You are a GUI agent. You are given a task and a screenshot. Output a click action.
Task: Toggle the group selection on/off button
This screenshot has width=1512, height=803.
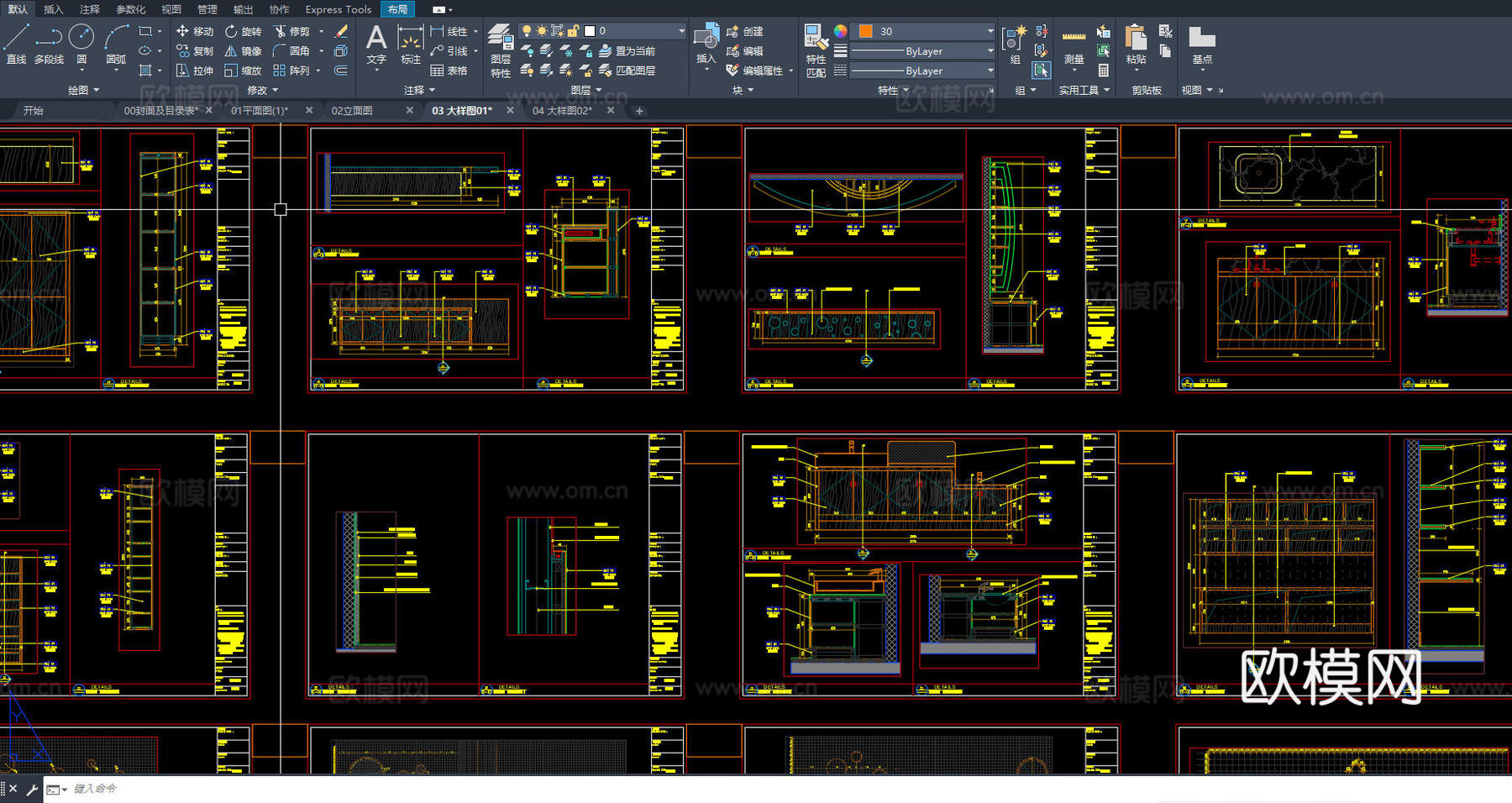[x=1042, y=71]
